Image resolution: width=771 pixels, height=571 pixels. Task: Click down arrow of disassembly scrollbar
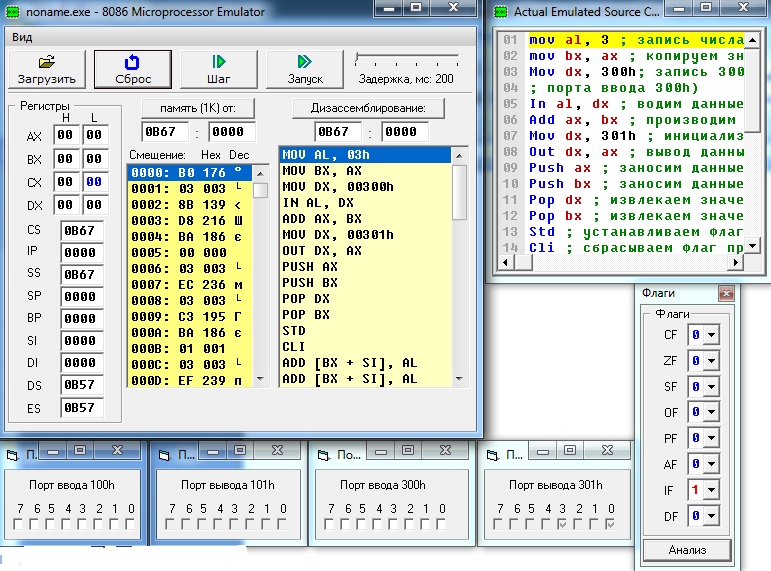click(459, 379)
